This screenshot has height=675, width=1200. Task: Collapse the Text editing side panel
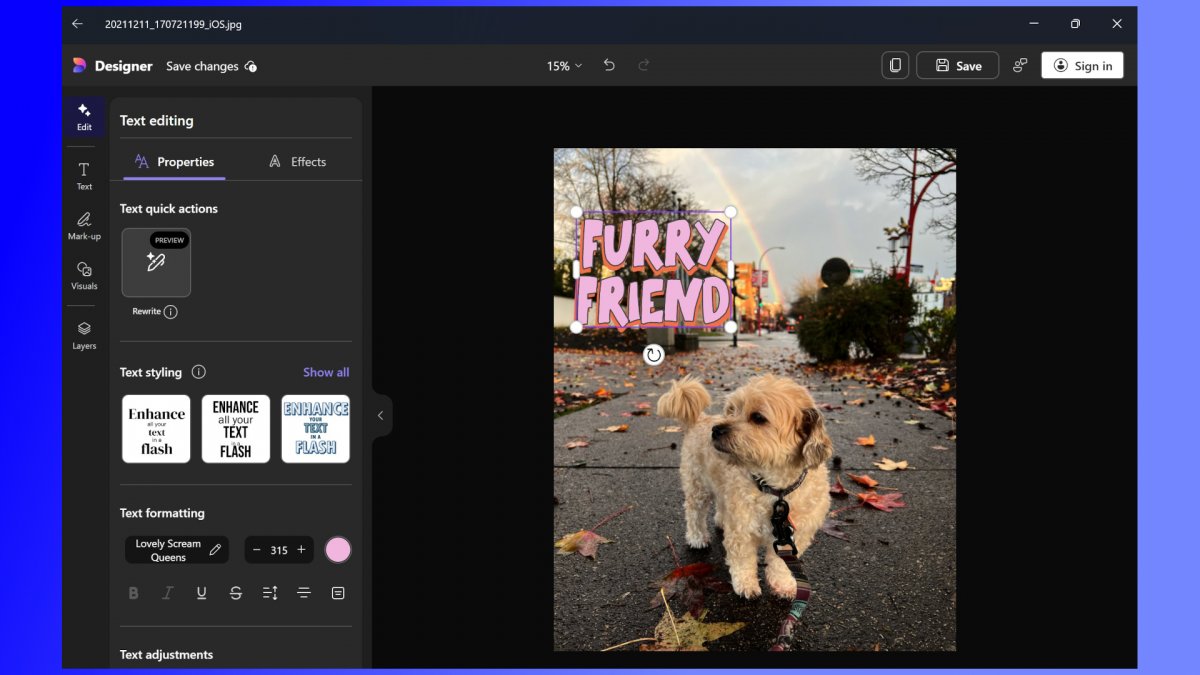tap(380, 415)
